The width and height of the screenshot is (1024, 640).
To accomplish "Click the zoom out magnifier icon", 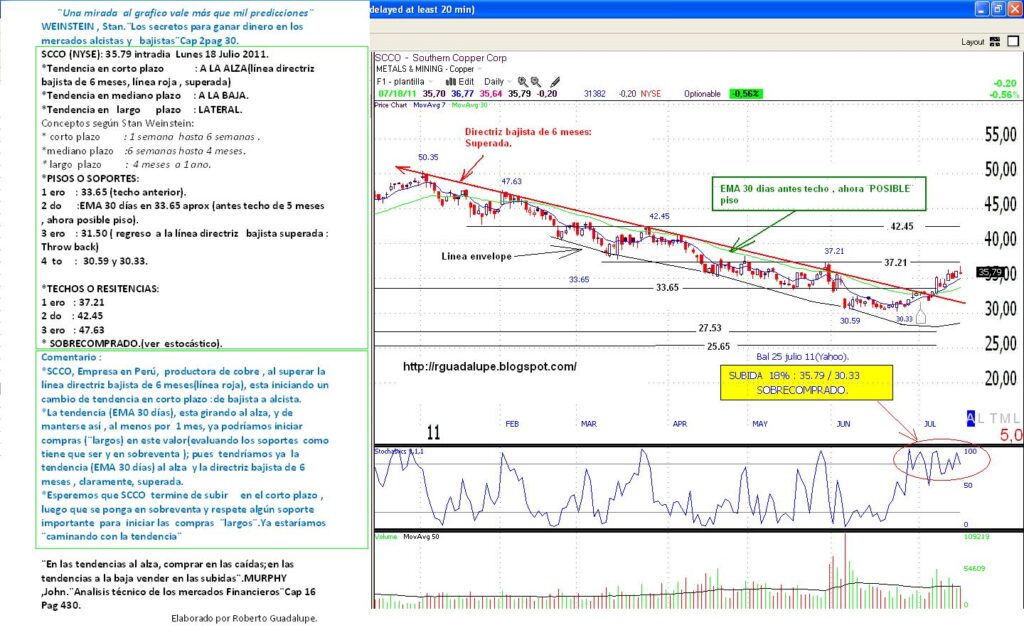I will 536,82.
